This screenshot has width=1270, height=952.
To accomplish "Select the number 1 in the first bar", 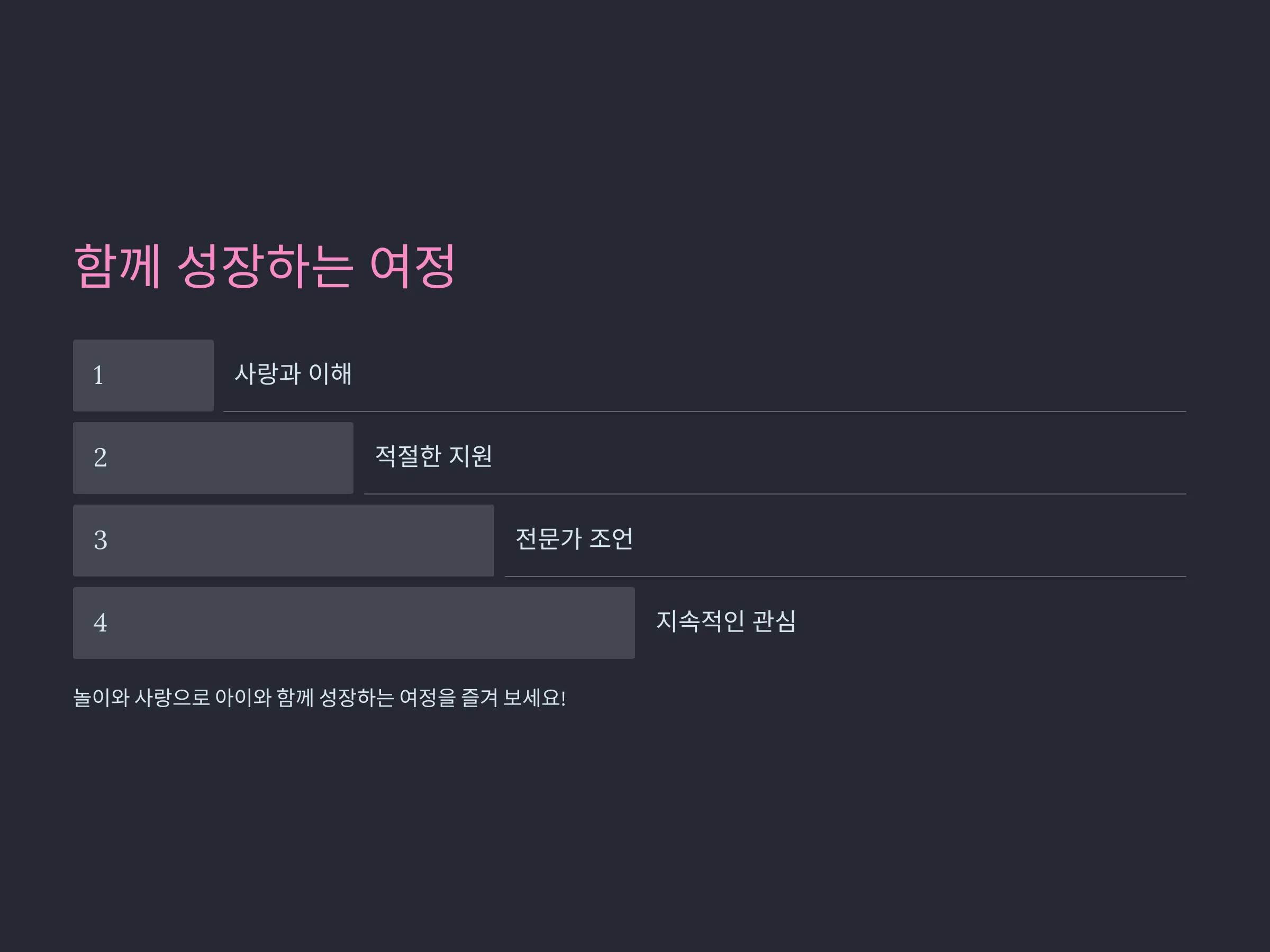I will pyautogui.click(x=98, y=376).
